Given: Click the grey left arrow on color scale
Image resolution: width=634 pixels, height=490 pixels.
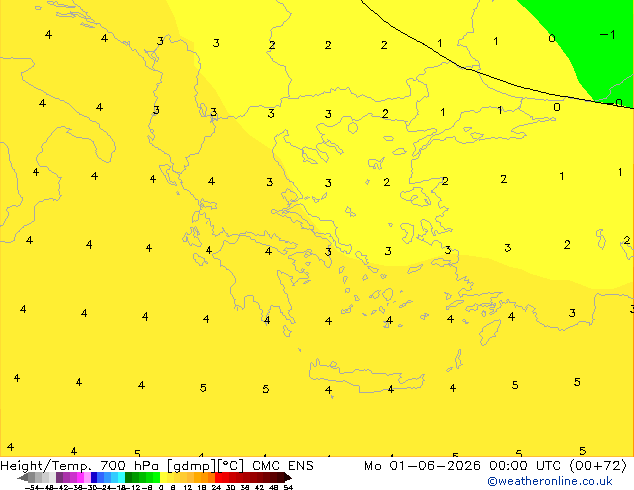Looking at the screenshot, I should [22, 478].
